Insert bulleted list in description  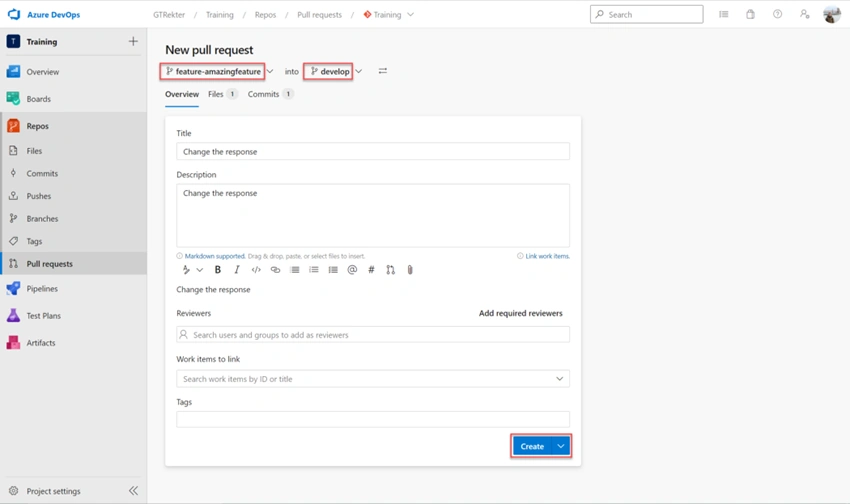tap(295, 270)
